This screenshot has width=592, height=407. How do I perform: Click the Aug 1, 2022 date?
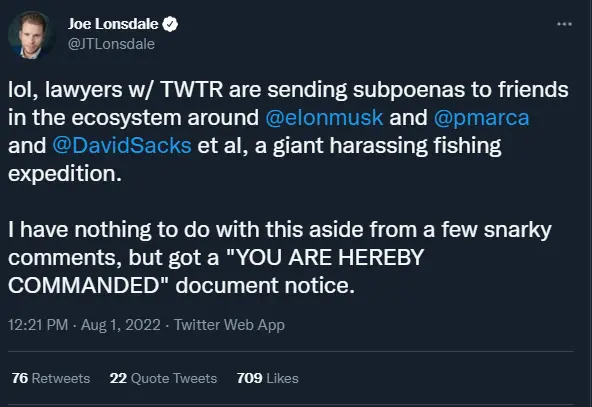click(x=121, y=325)
